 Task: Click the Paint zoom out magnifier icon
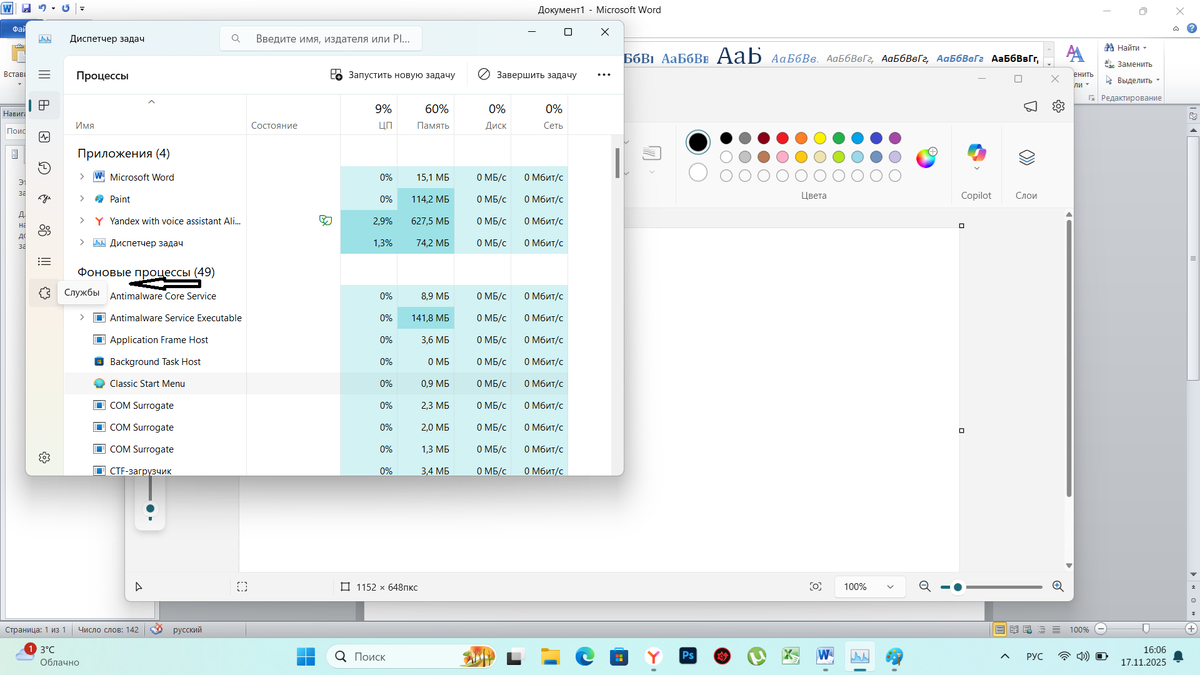pyautogui.click(x=925, y=587)
